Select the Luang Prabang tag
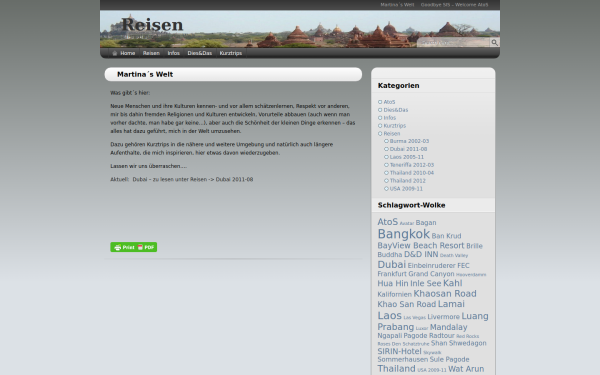 (475, 316)
